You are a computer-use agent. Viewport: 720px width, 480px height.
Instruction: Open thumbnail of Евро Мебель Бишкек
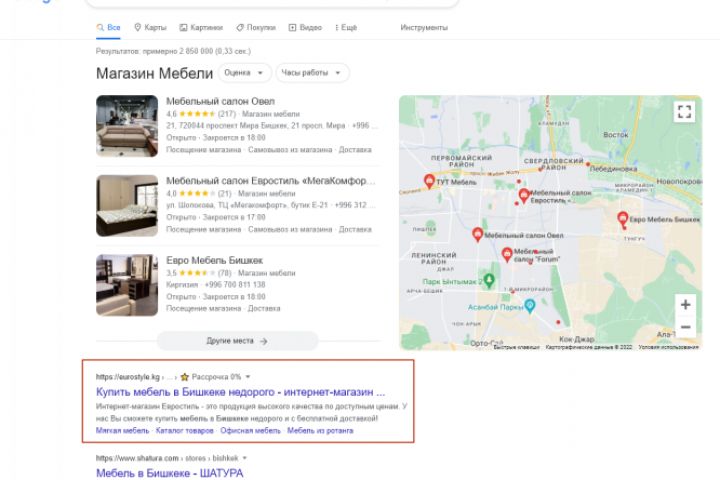click(127, 285)
